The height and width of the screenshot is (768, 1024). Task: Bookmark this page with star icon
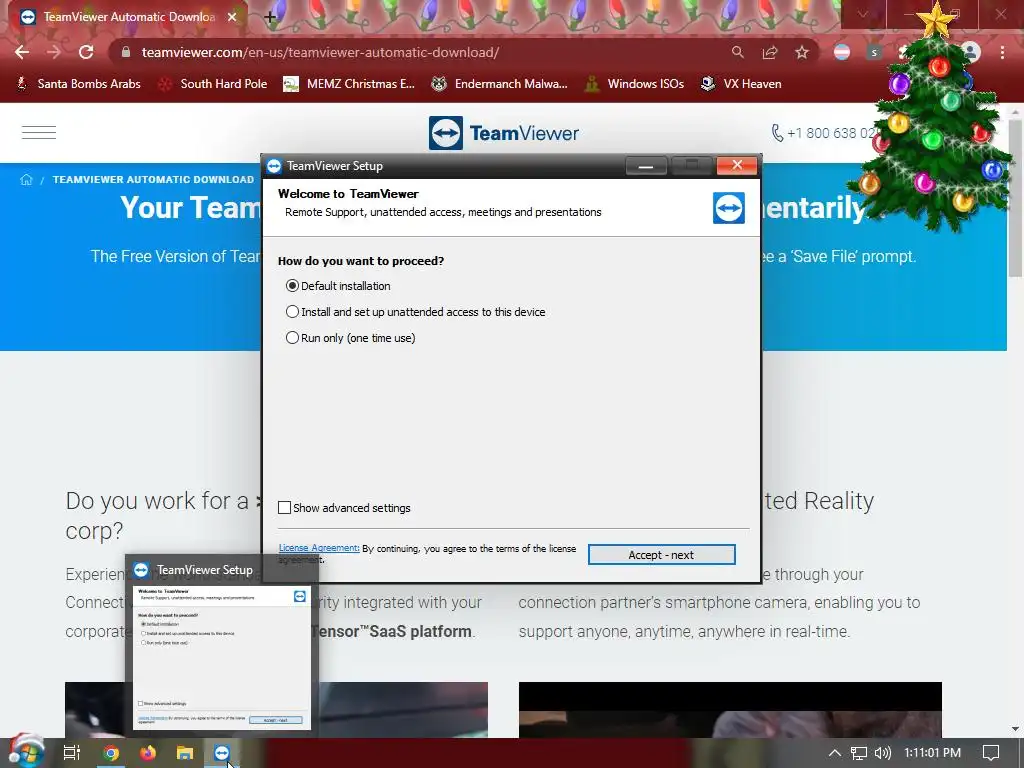click(x=802, y=52)
